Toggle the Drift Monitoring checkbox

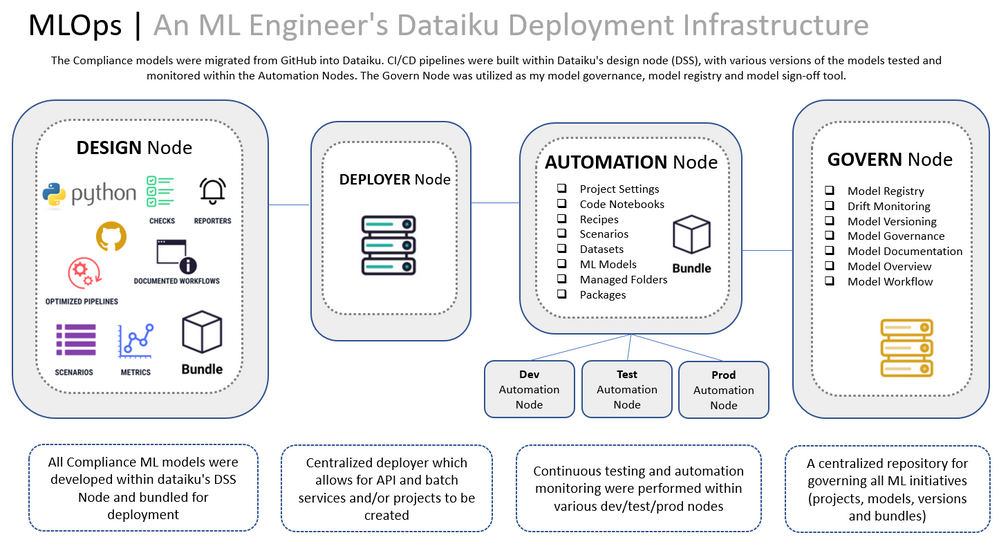[x=829, y=206]
